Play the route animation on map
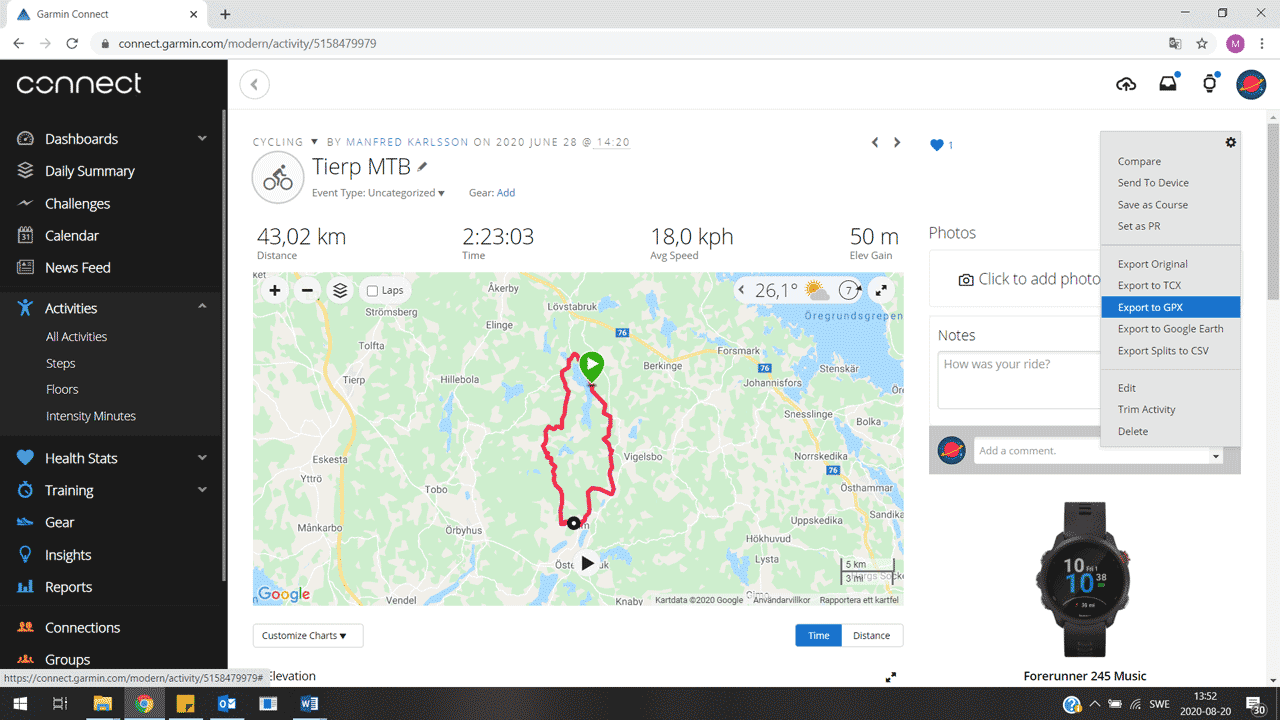 point(587,563)
